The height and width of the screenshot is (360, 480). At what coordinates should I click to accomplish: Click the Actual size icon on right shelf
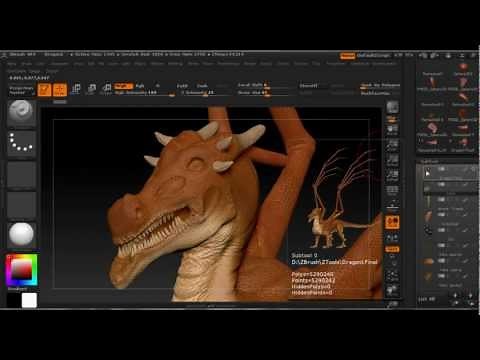tap(392, 160)
